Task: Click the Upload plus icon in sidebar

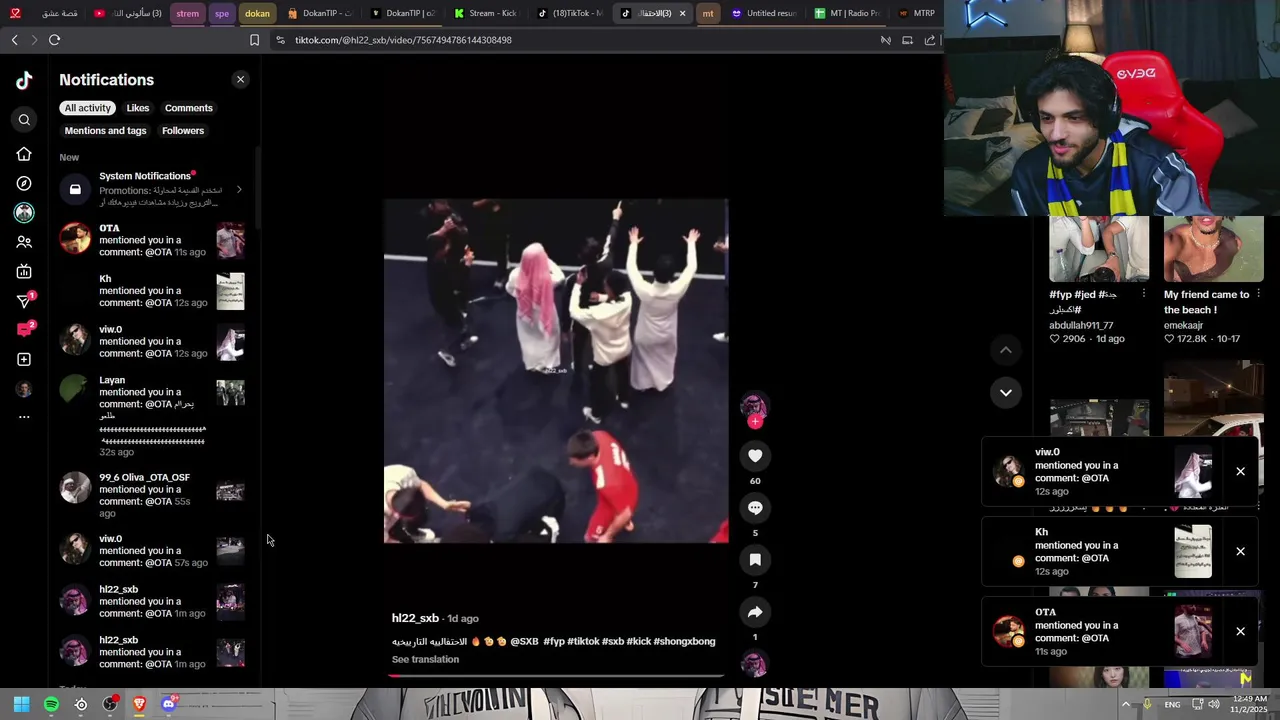Action: (24, 359)
